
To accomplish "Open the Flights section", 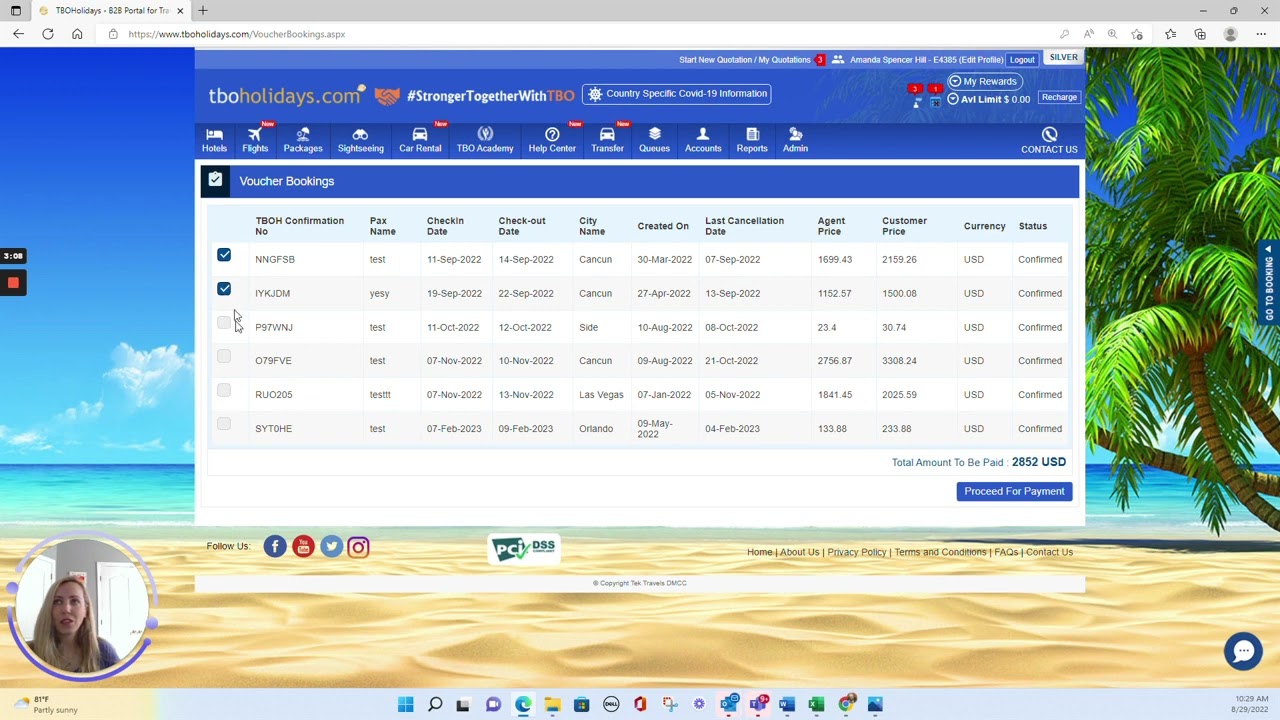I will coord(255,140).
